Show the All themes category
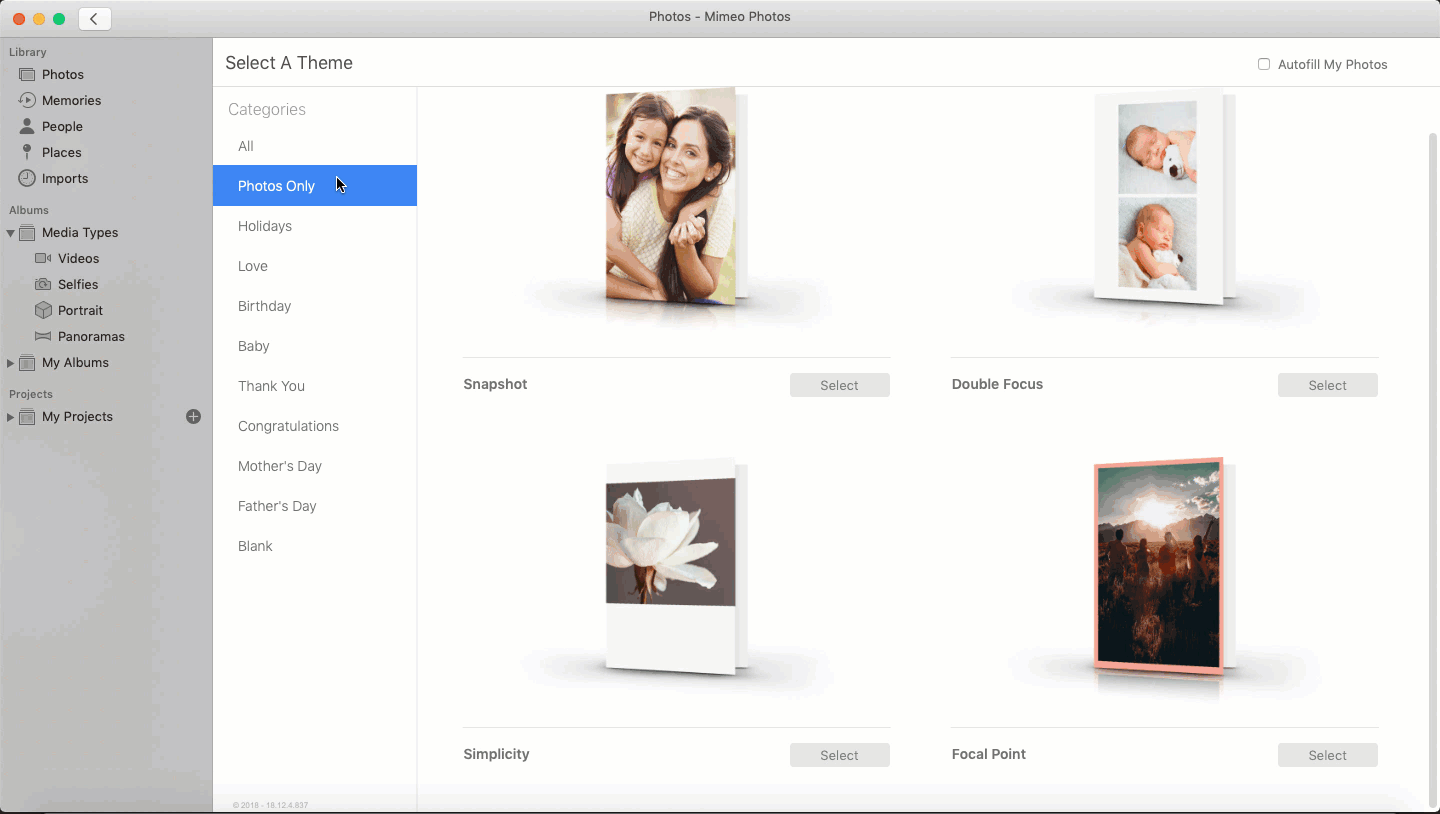The image size is (1440, 814). click(315, 146)
